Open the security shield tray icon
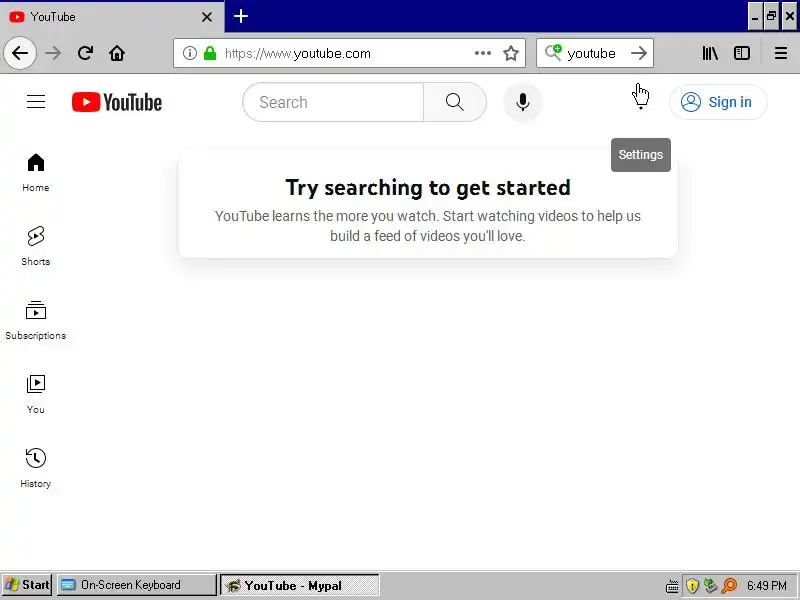Viewport: 800px width, 600px height. pyautogui.click(x=692, y=586)
